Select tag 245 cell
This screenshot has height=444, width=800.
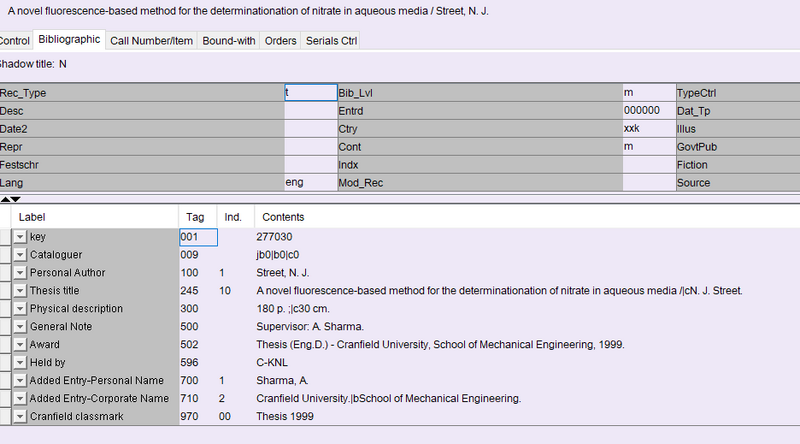pyautogui.click(x=198, y=291)
